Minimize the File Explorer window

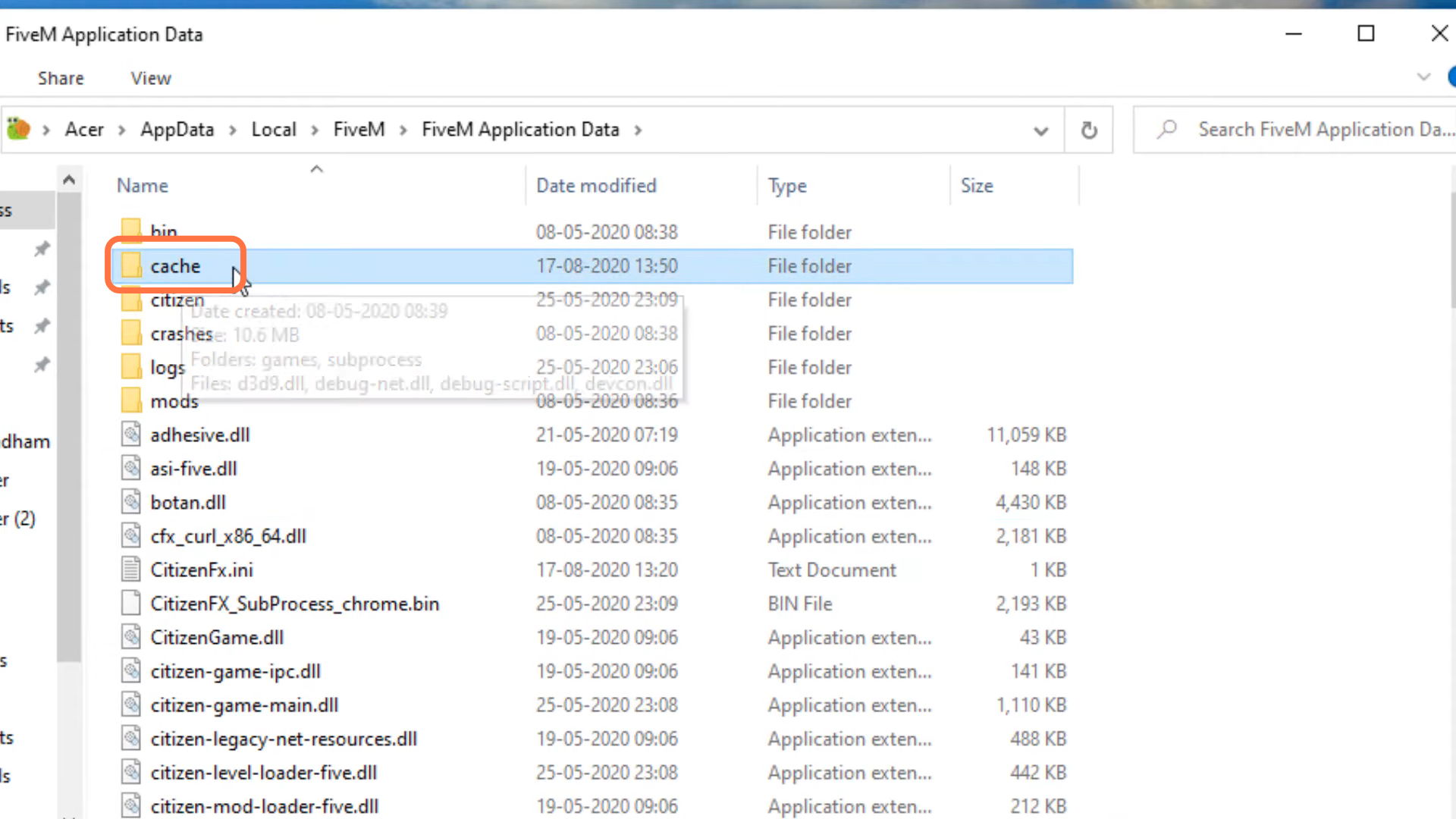tap(1294, 33)
